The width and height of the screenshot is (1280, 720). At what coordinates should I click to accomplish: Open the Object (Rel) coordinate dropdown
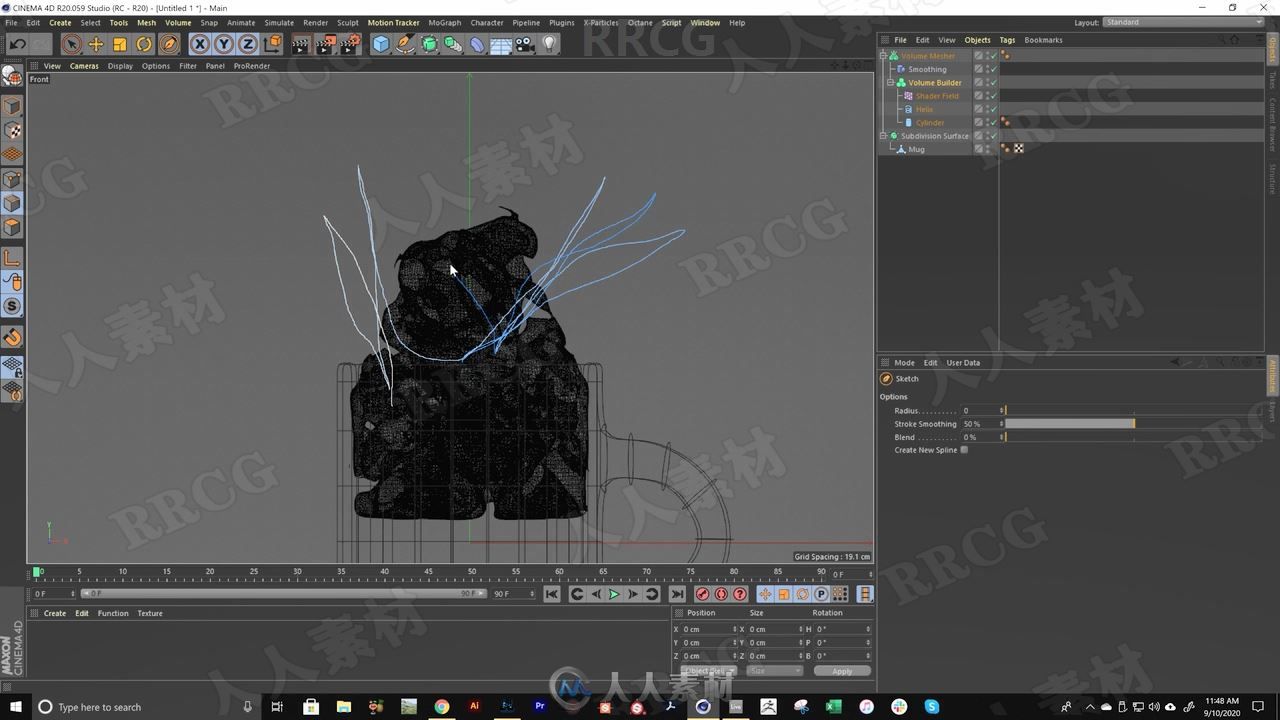coord(708,671)
